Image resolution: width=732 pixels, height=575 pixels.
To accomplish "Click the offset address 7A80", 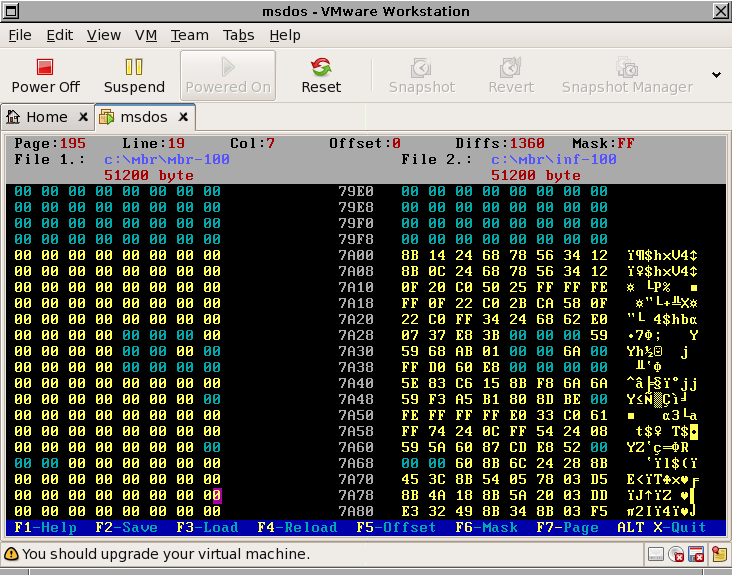I will [356, 512].
